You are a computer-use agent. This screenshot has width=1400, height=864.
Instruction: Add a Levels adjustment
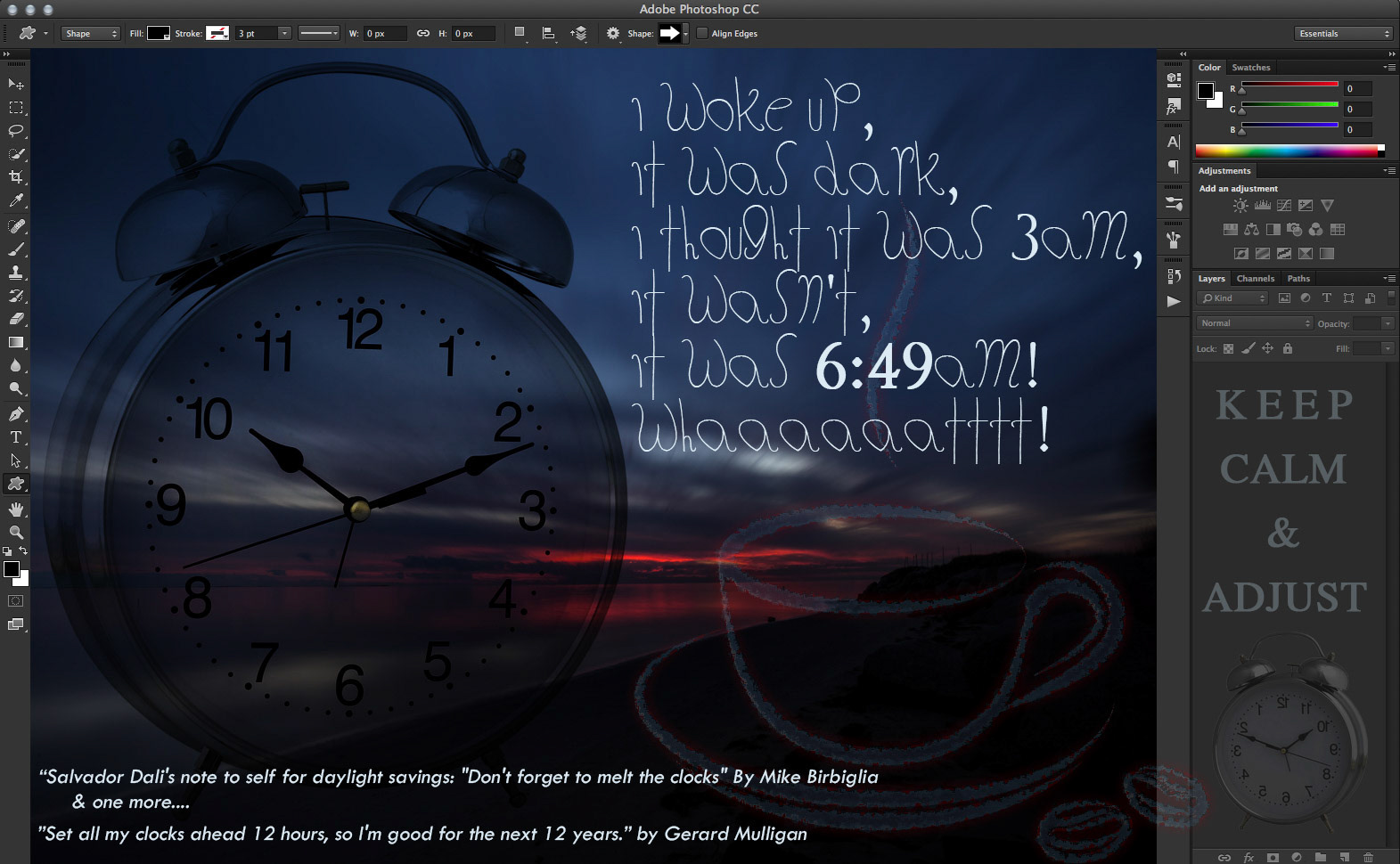[1263, 206]
